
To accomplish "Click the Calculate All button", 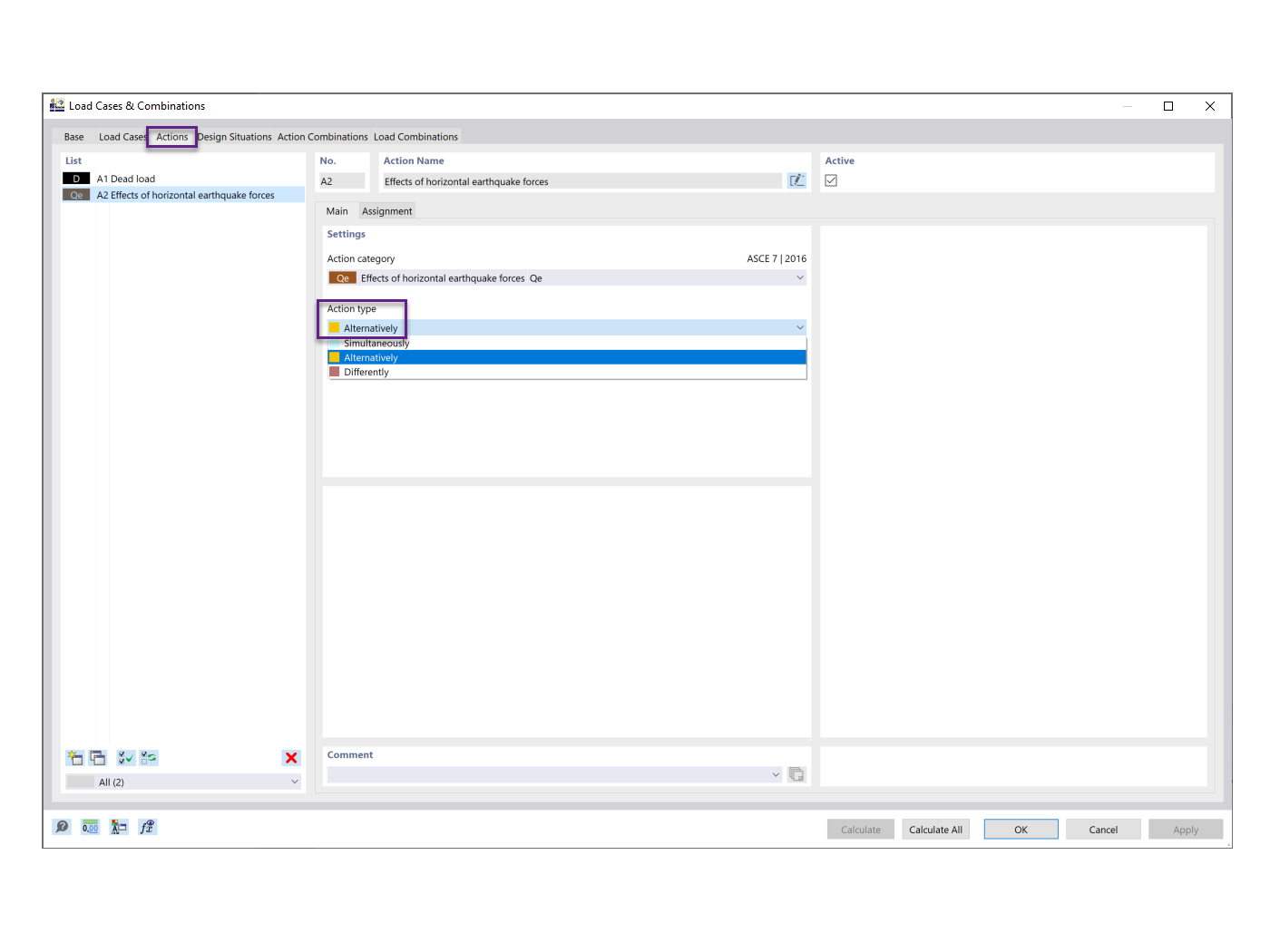I will click(x=935, y=830).
